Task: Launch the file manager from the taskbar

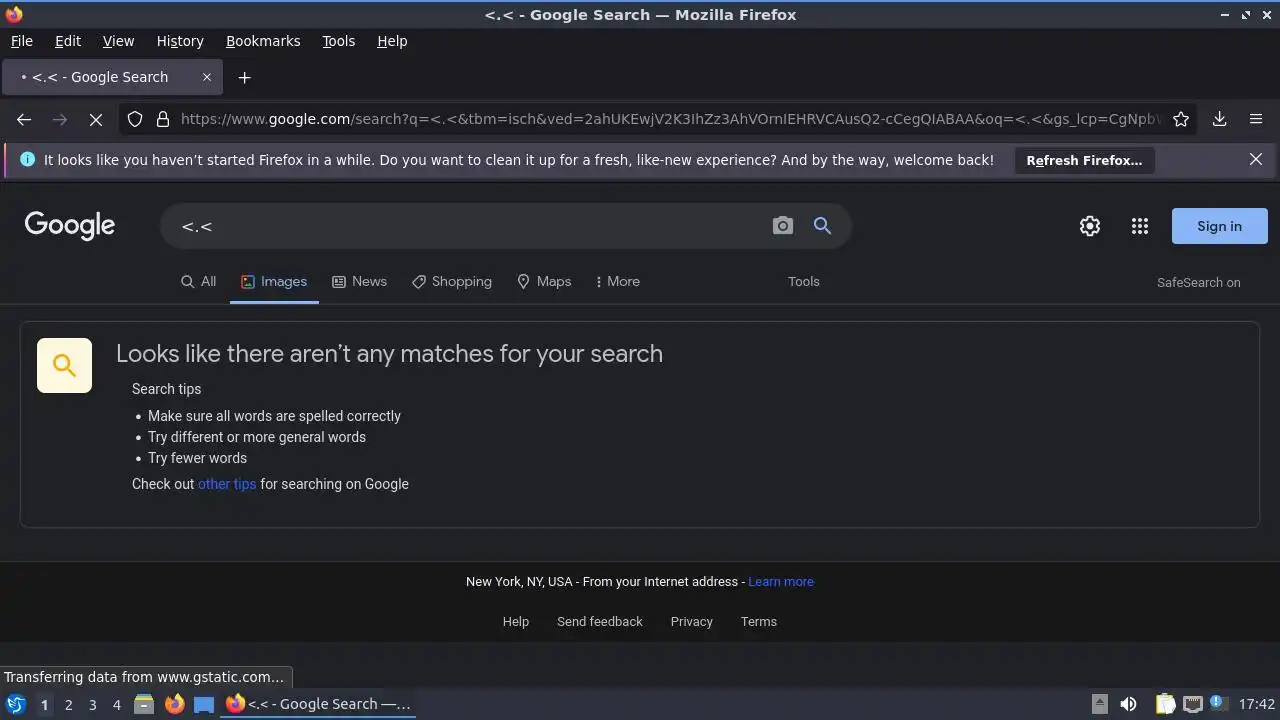Action: [144, 704]
